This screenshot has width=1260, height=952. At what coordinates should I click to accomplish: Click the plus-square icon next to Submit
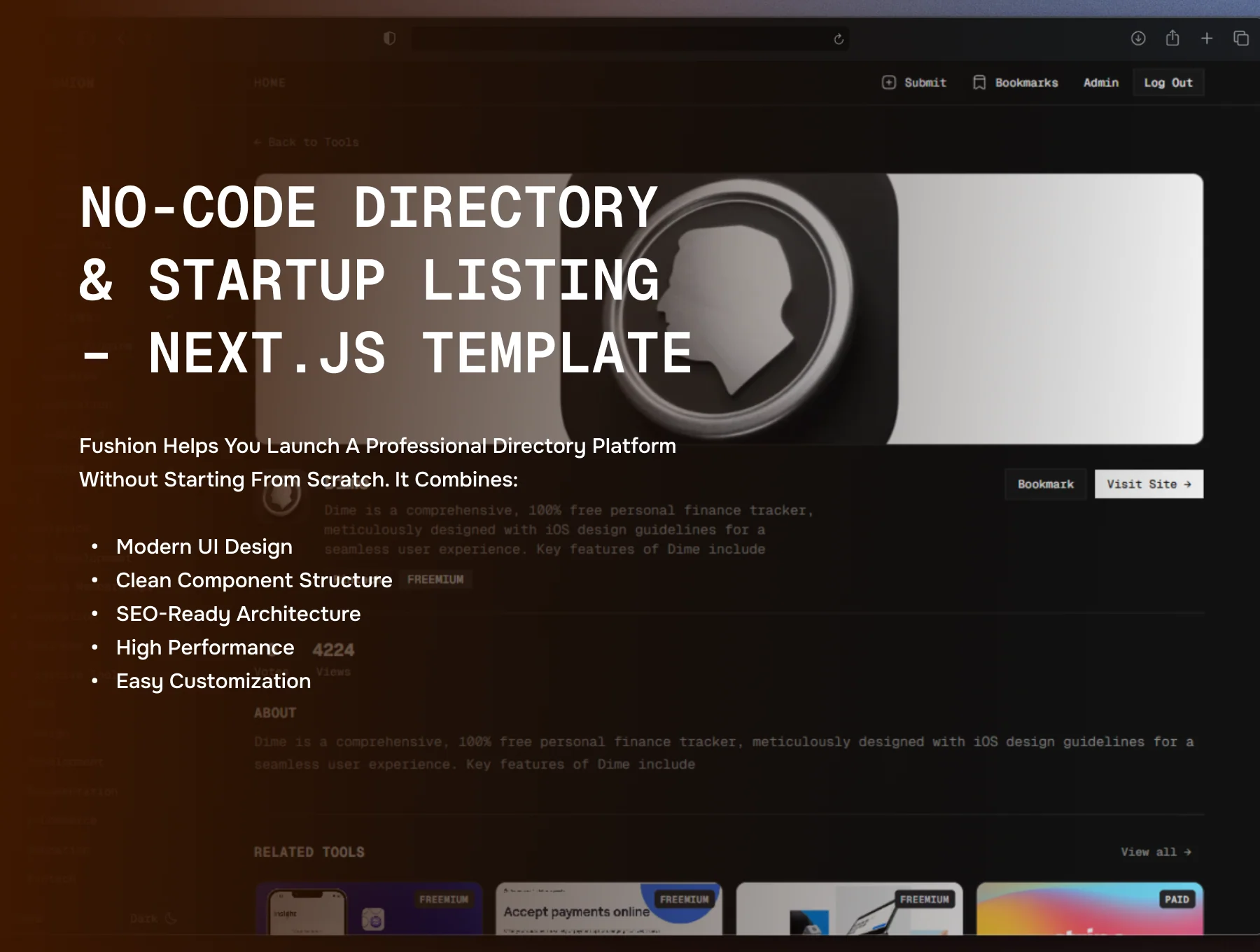pos(889,83)
